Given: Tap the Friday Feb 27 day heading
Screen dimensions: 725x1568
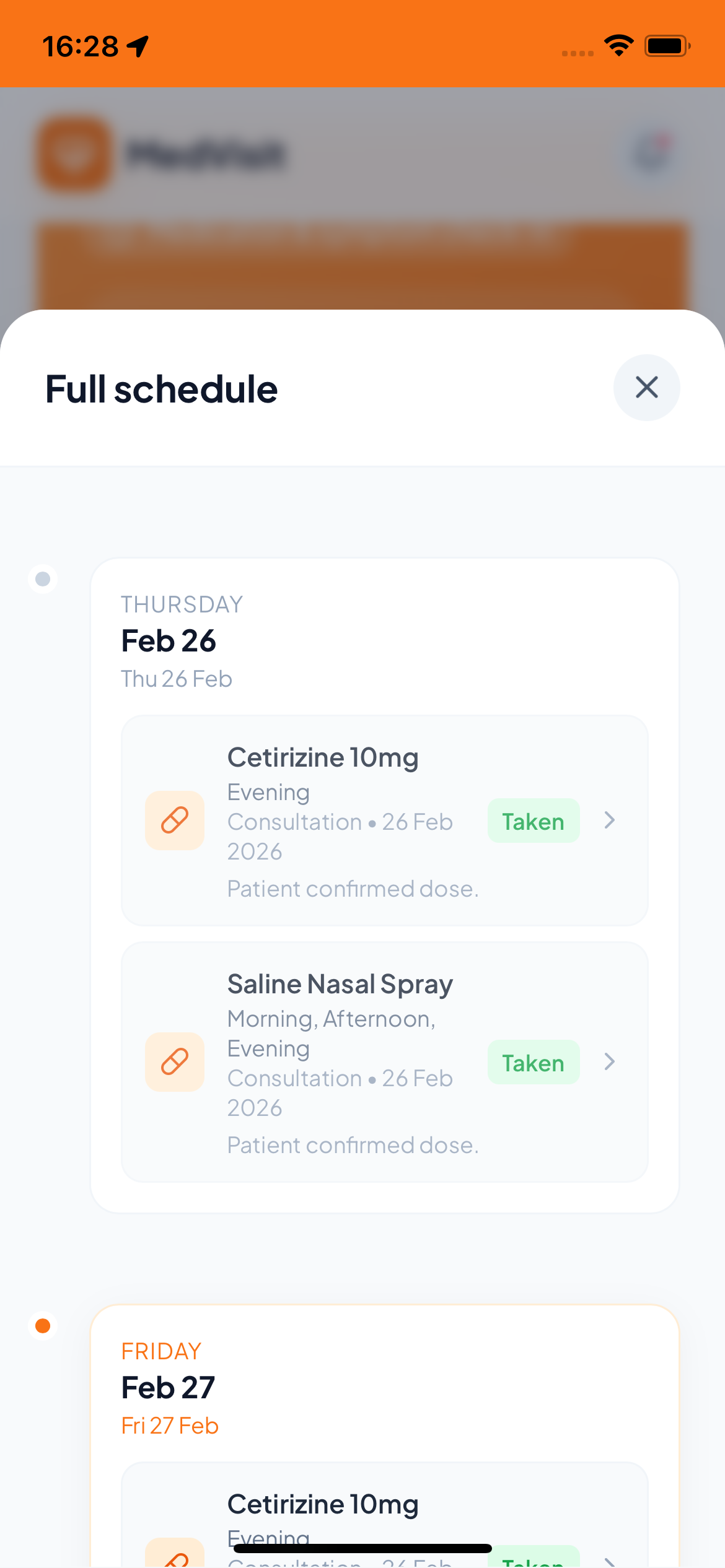Looking at the screenshot, I should [168, 1388].
